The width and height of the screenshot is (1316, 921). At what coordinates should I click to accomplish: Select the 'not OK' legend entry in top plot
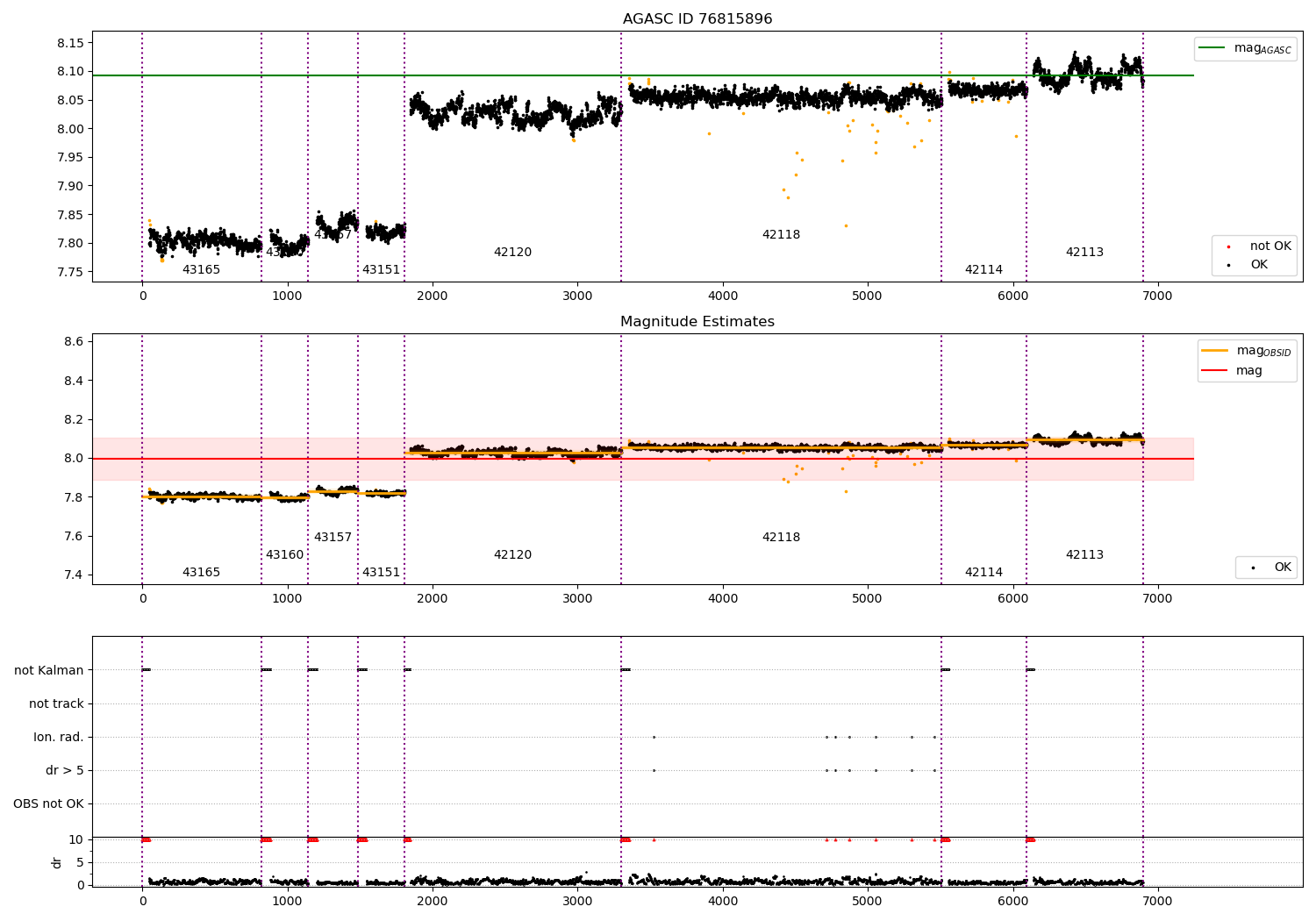(1270, 246)
